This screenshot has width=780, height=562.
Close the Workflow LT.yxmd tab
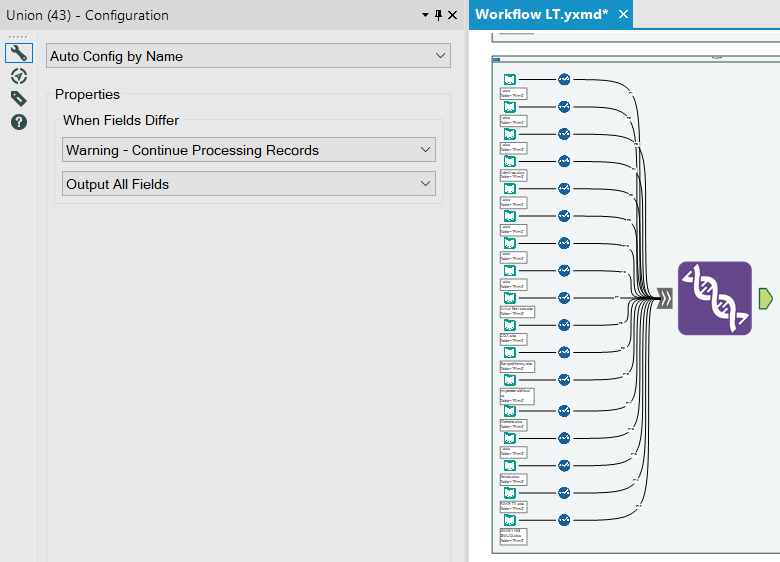pyautogui.click(x=623, y=15)
